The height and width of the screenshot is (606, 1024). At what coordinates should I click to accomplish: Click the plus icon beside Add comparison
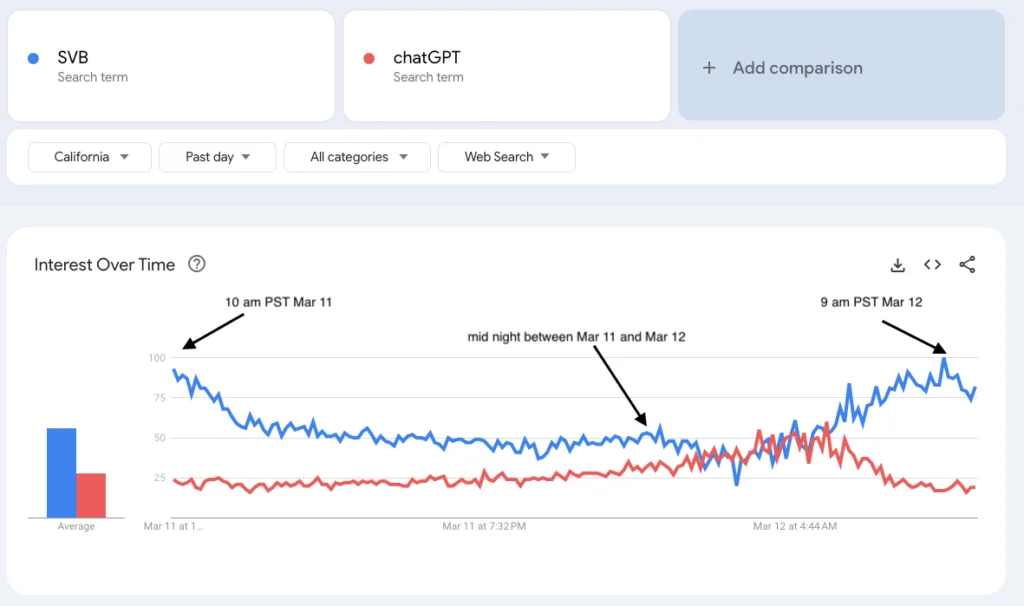point(709,68)
